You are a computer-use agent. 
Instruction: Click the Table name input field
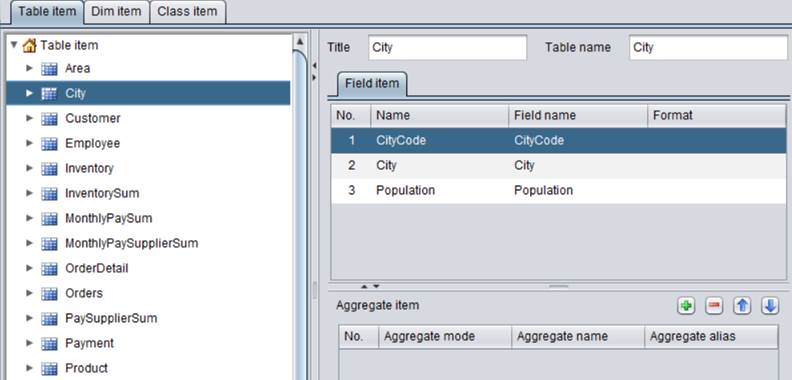click(708, 48)
